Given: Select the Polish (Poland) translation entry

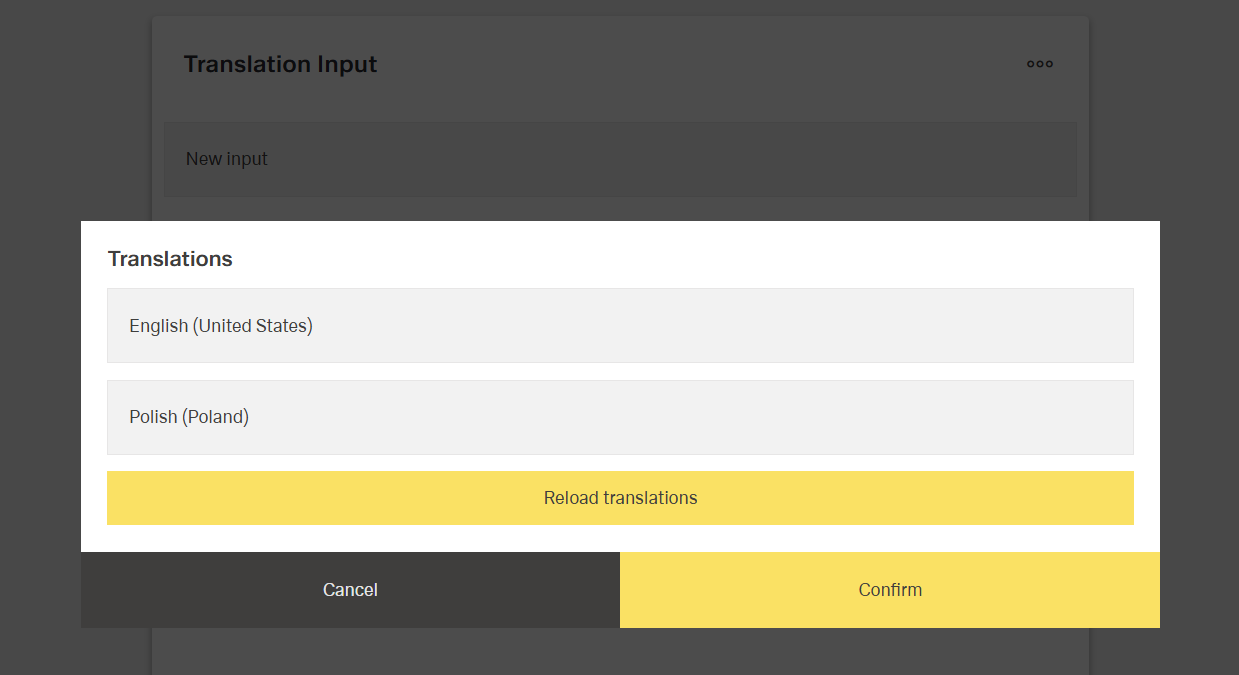Looking at the screenshot, I should (x=620, y=416).
